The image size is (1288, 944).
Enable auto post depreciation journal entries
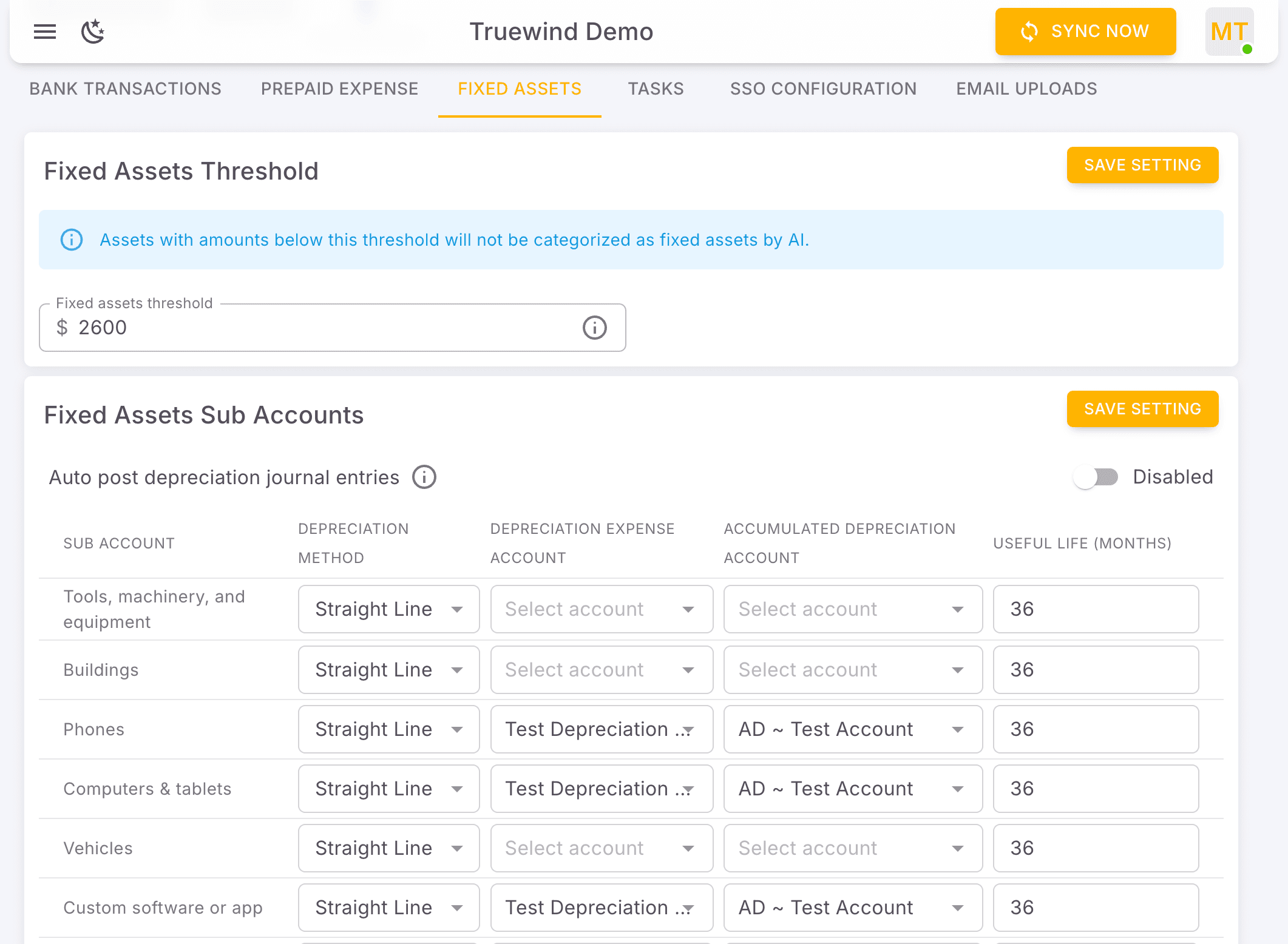point(1095,477)
